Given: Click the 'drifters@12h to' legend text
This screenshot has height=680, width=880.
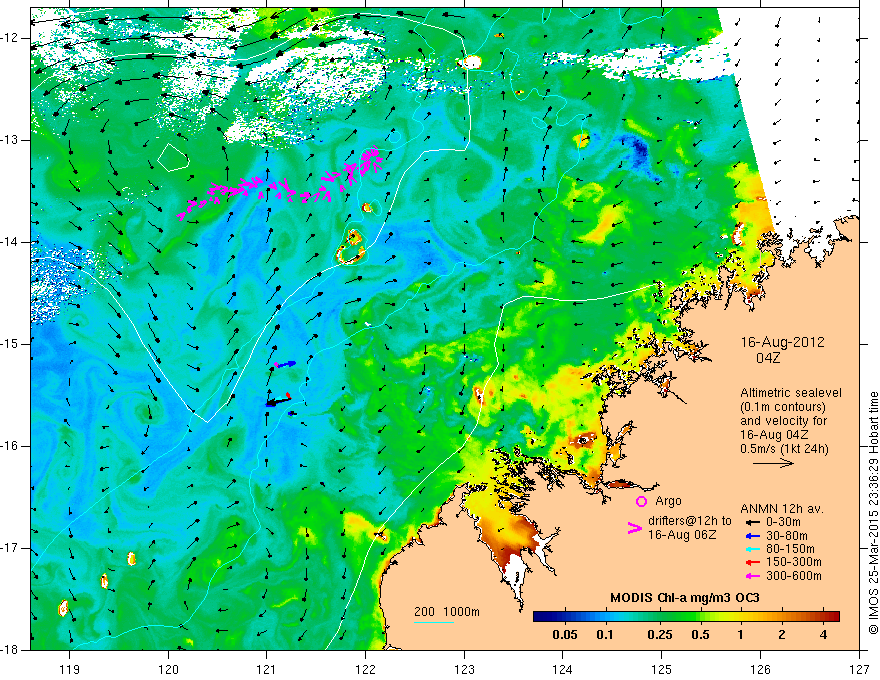Looking at the screenshot, I should coord(690,521).
